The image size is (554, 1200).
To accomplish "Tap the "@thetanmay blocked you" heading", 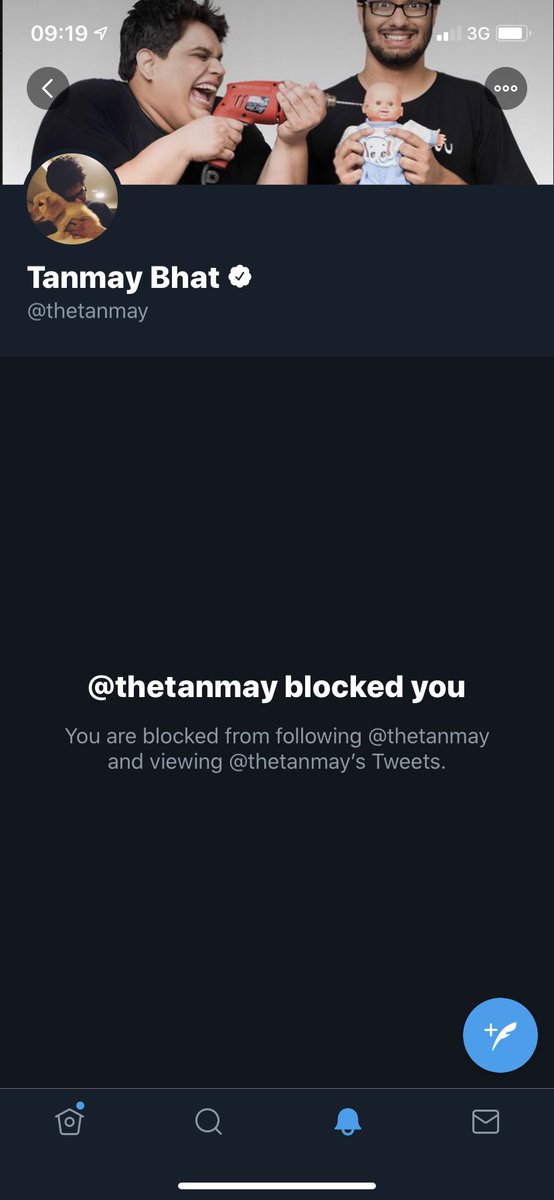I will click(277, 687).
